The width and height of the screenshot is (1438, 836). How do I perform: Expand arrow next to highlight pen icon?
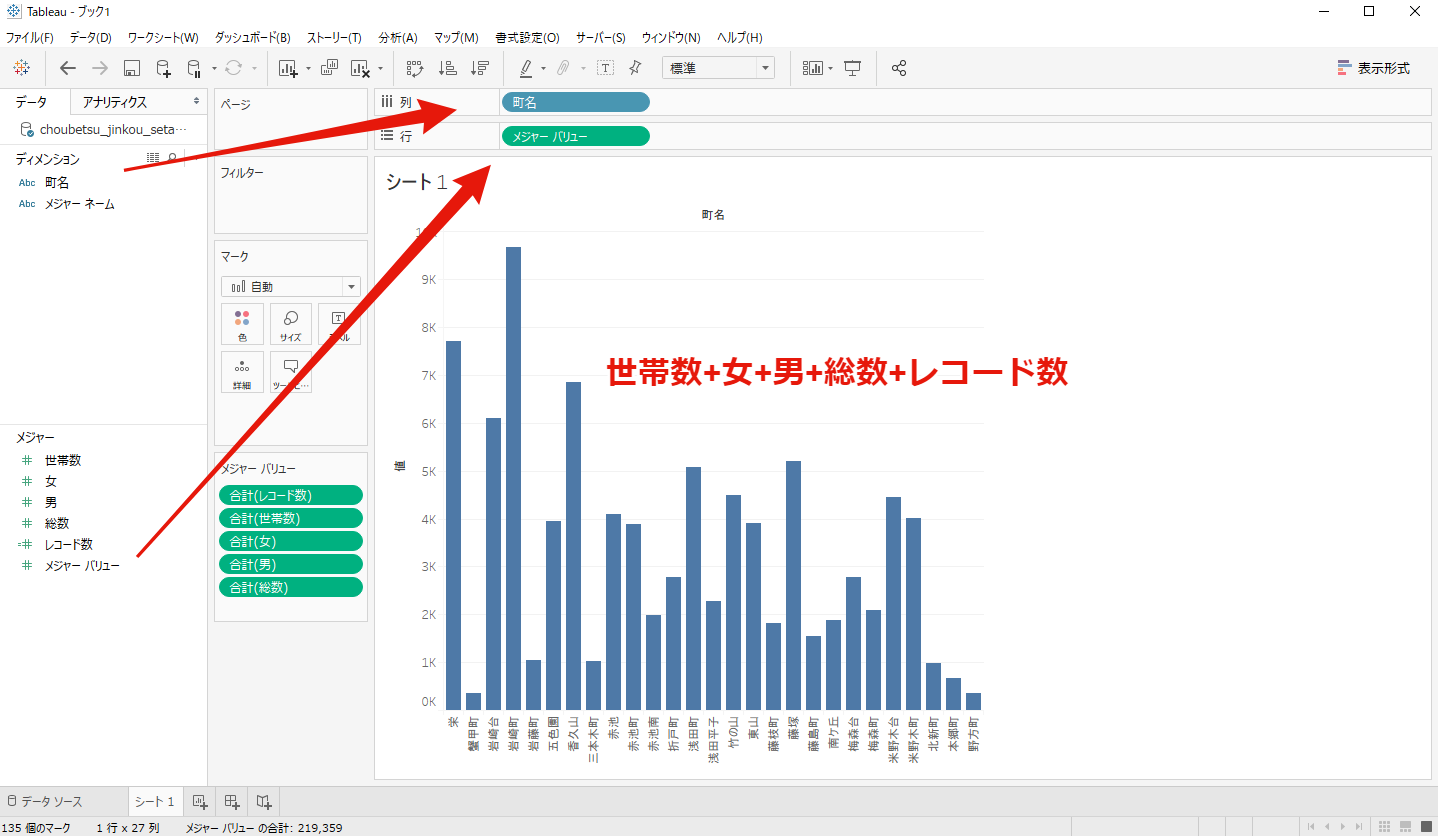coord(543,69)
